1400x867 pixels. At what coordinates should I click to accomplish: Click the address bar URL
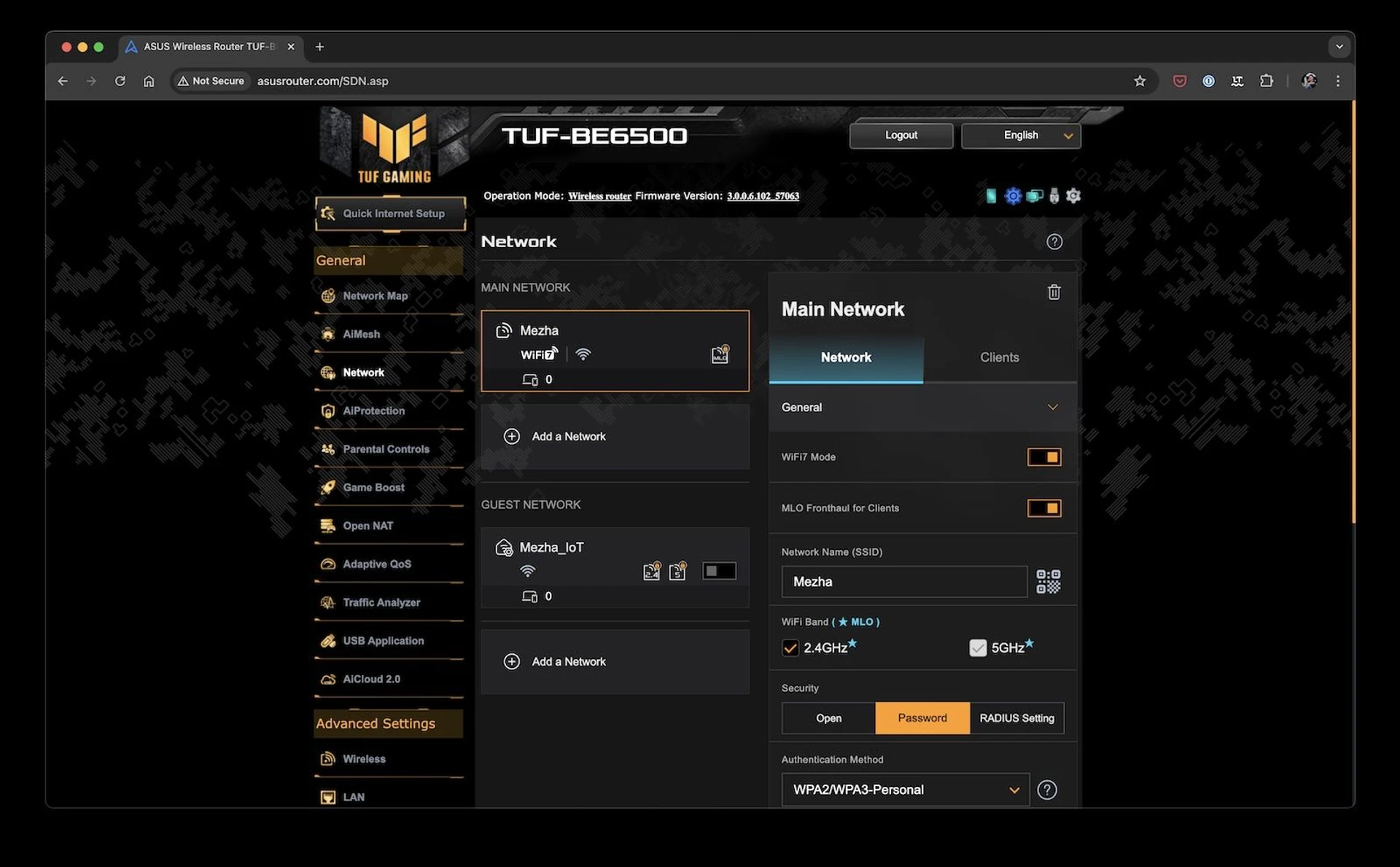click(x=322, y=81)
